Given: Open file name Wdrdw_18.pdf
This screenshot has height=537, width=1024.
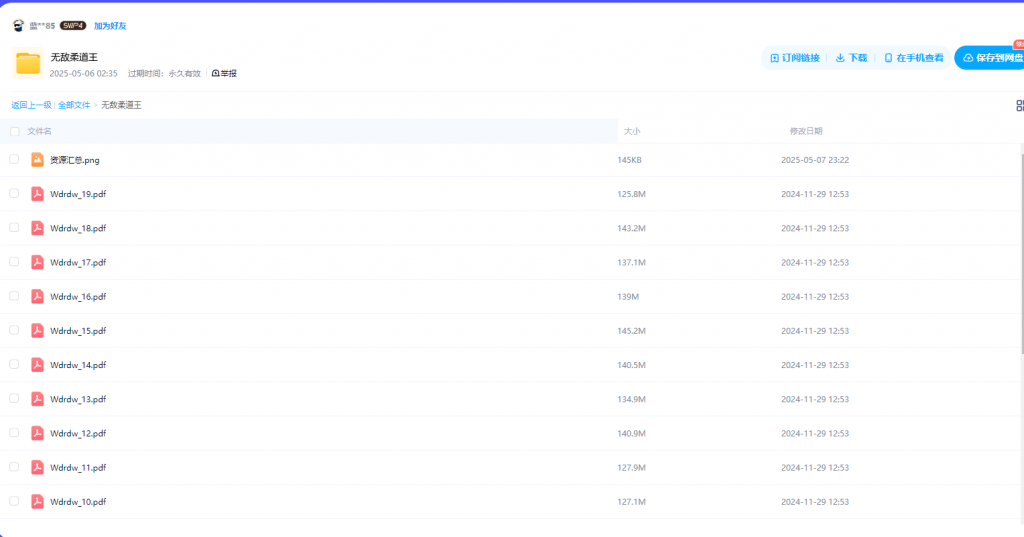Looking at the screenshot, I should 78,228.
